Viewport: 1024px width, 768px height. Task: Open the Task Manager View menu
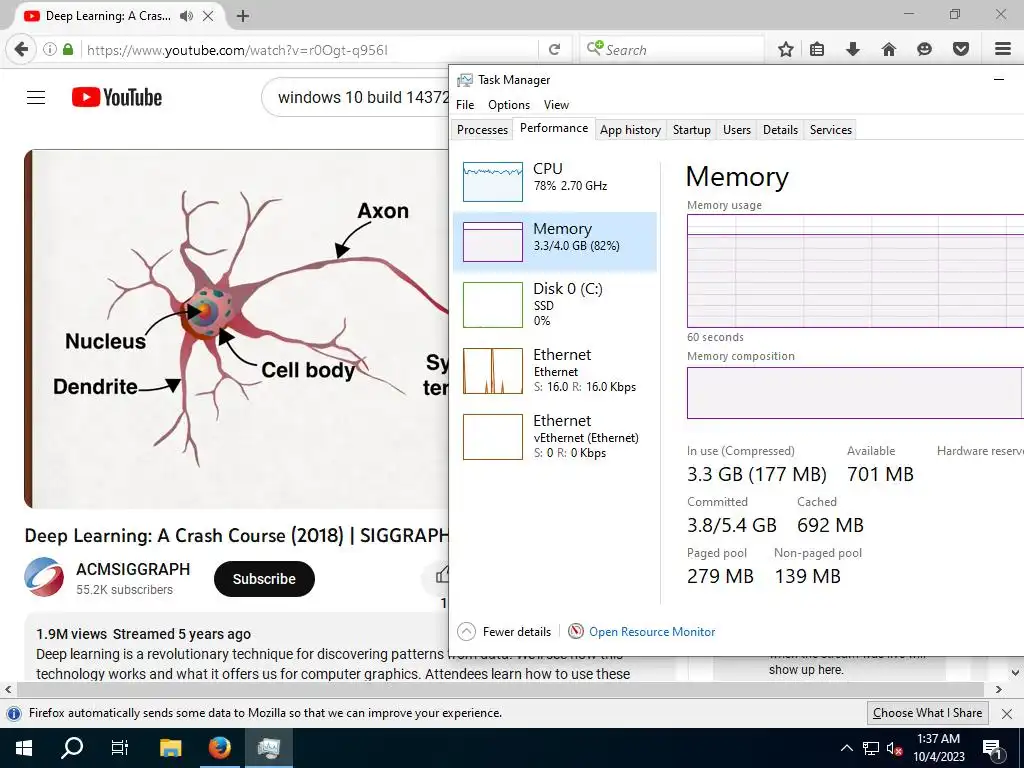tap(556, 104)
